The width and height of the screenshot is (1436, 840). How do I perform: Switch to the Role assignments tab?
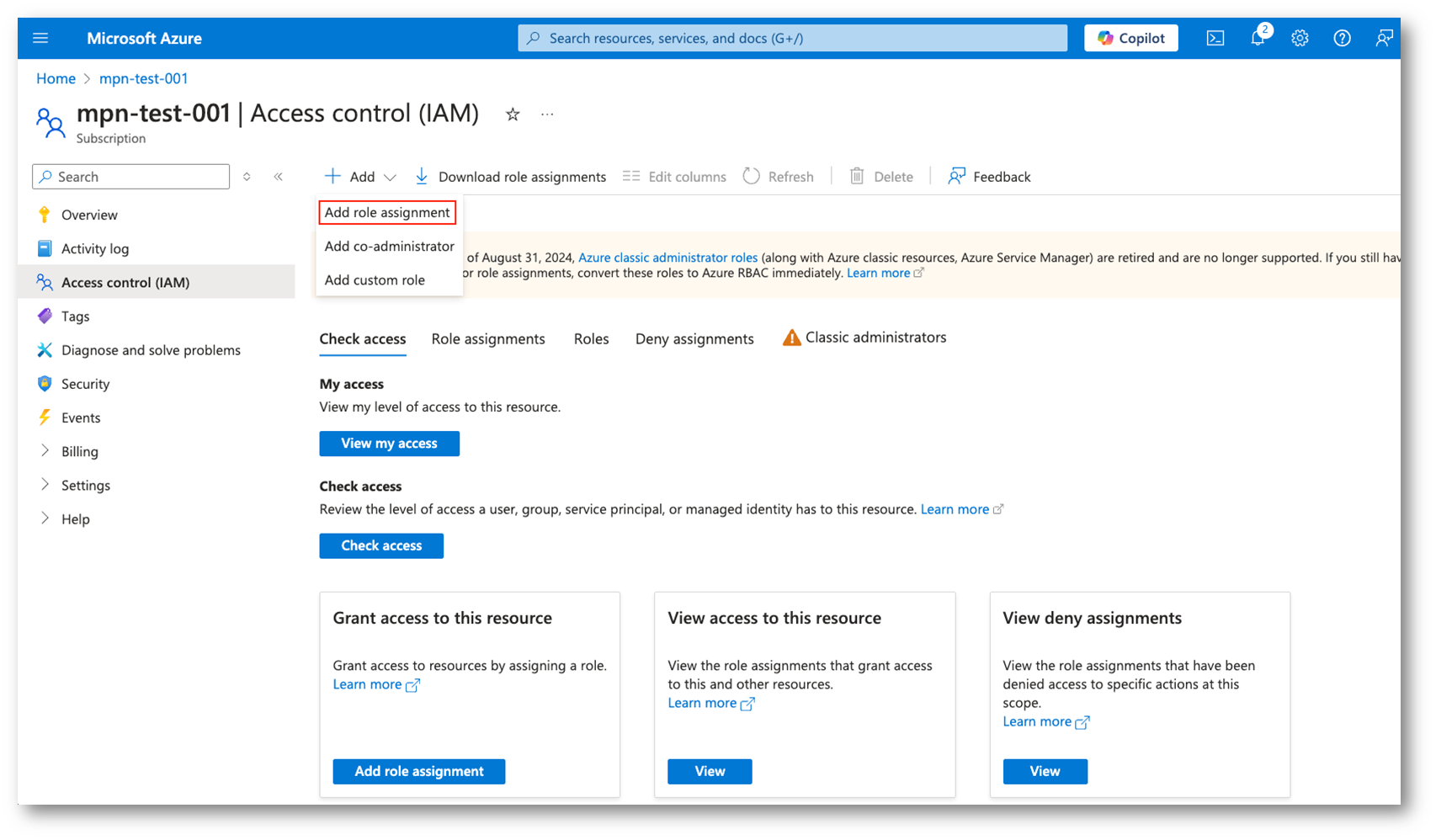[488, 338]
